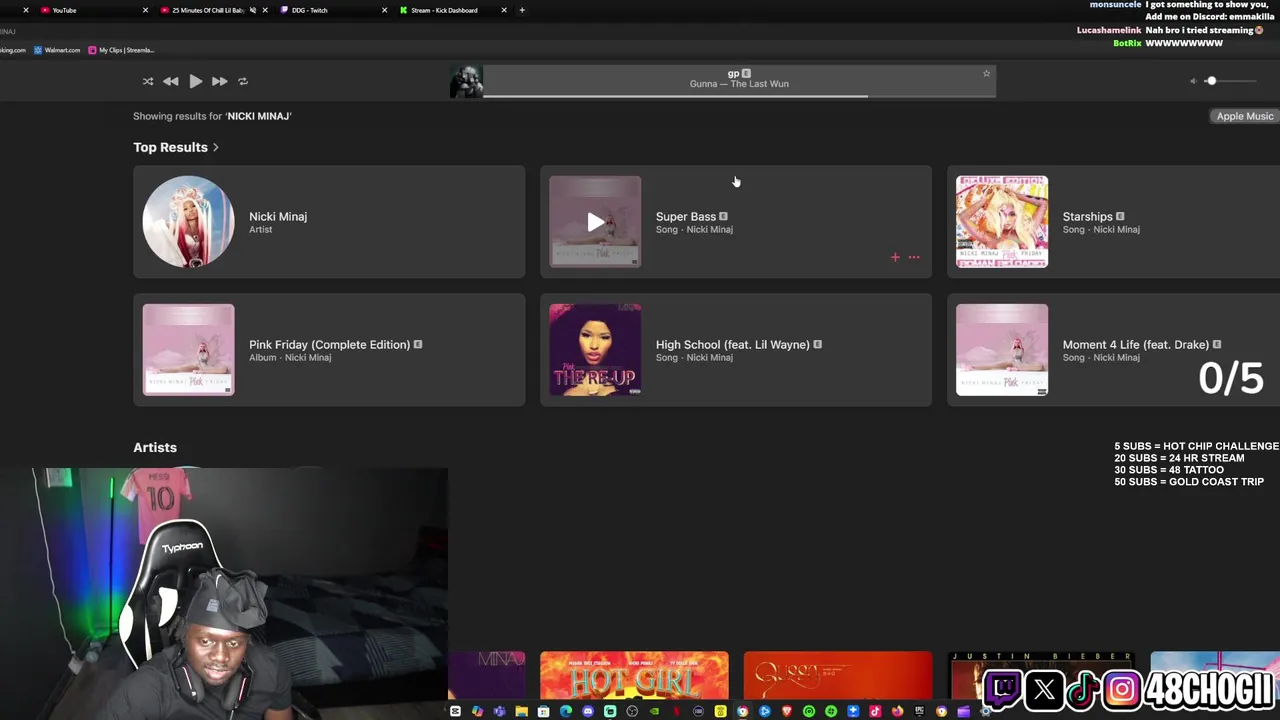Screen dimensions: 1280x720
Task: Open Brave browser from the taskbar
Action: (786, 711)
